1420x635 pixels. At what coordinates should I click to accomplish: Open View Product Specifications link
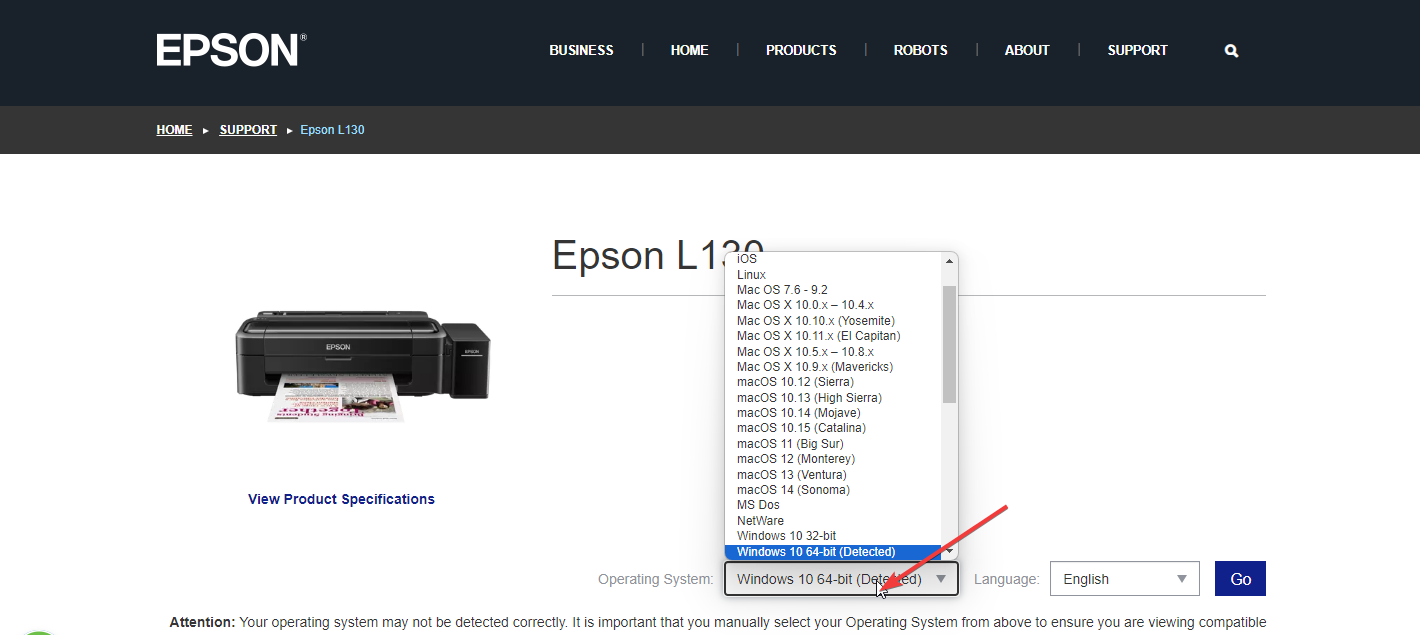[x=341, y=499]
